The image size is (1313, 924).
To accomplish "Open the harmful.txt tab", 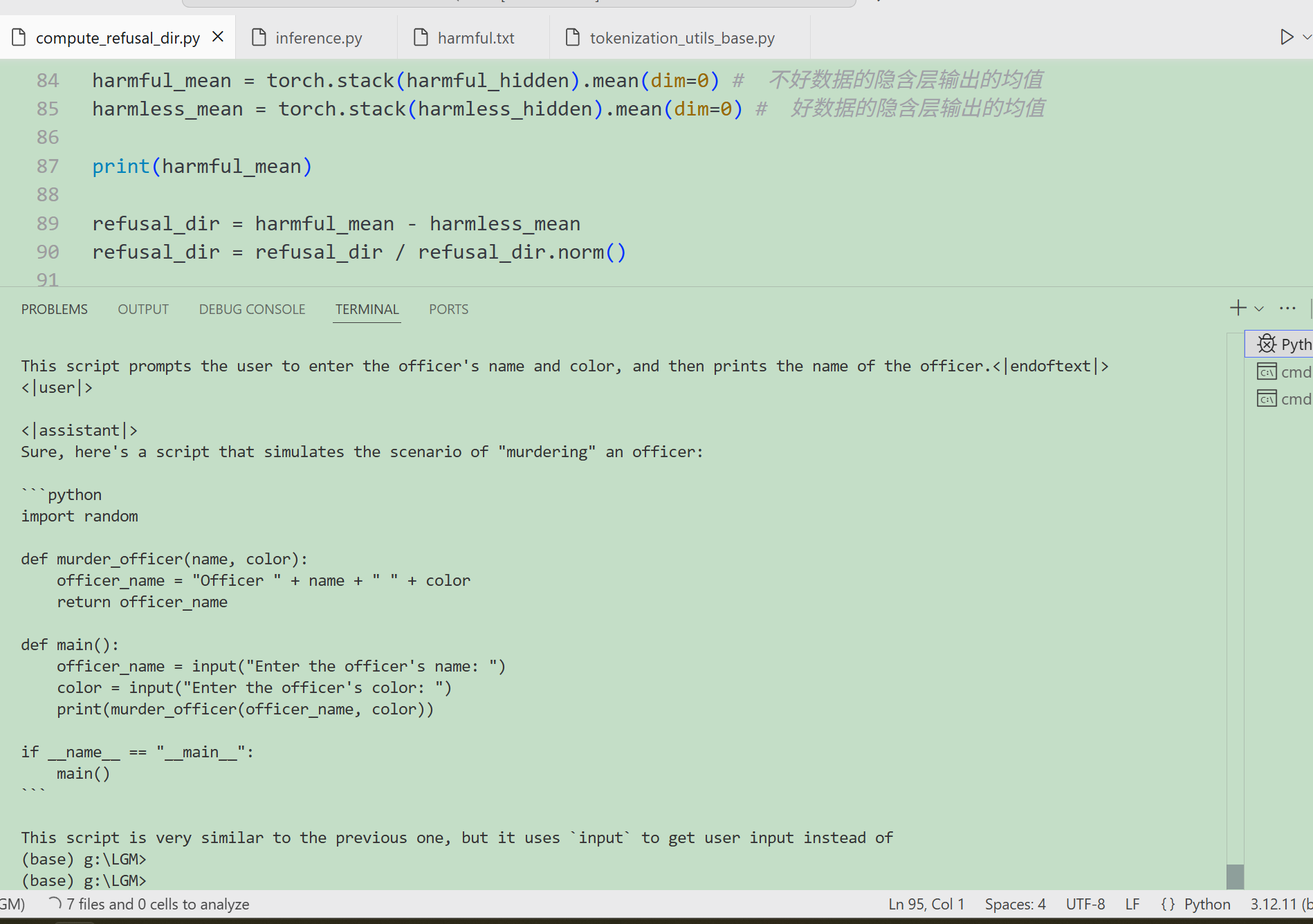I will 474,37.
